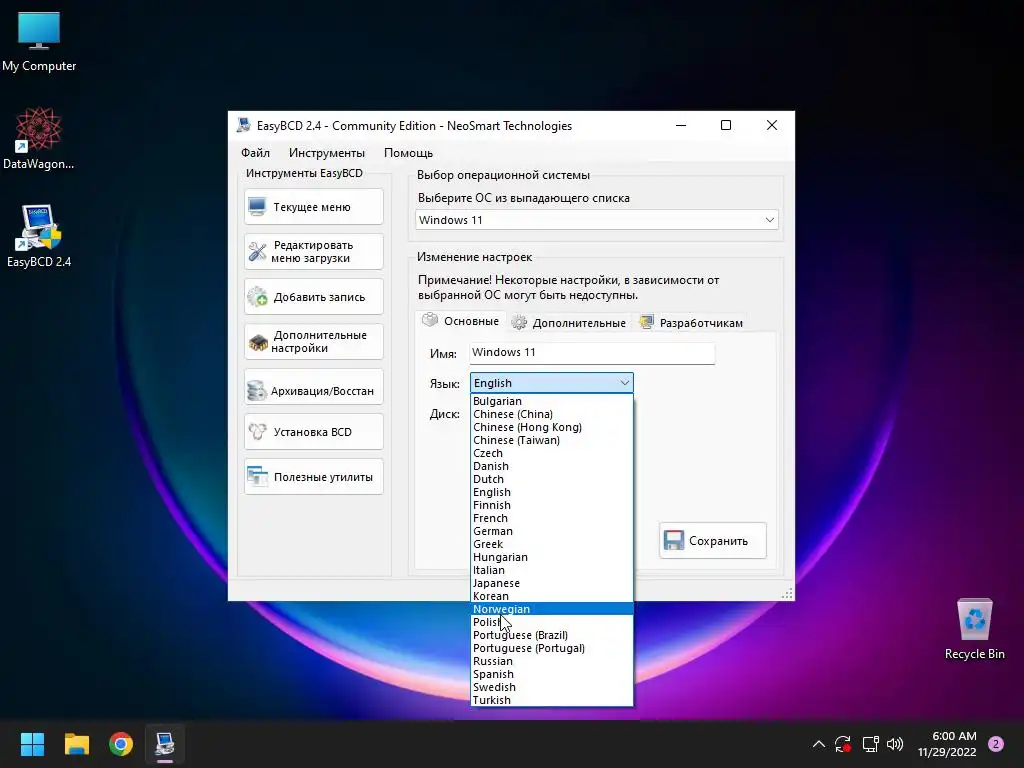Click the sync update tray icon
The height and width of the screenshot is (768, 1024).
843,744
